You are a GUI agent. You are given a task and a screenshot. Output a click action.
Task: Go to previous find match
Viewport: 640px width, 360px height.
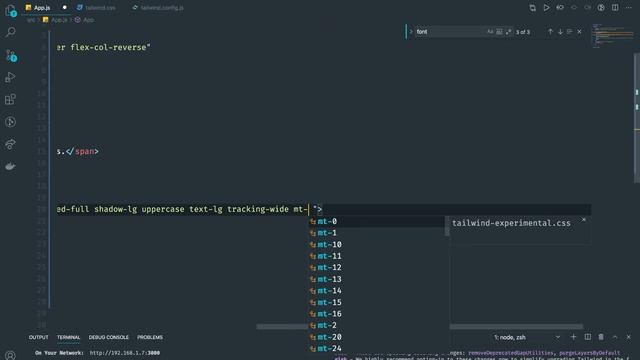[x=550, y=32]
